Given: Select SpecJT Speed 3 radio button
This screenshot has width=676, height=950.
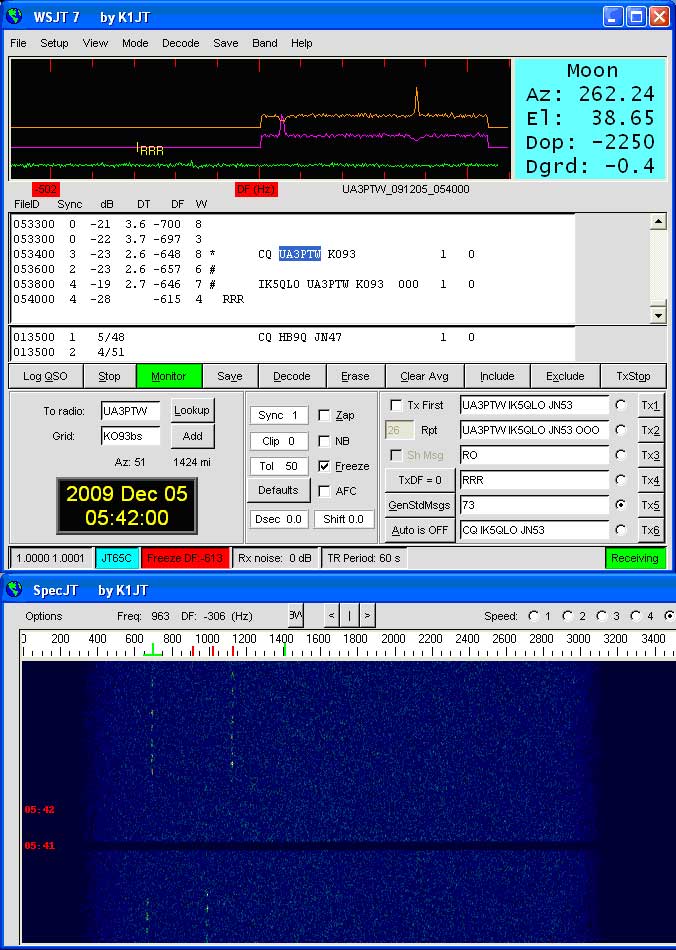Looking at the screenshot, I should click(x=601, y=616).
